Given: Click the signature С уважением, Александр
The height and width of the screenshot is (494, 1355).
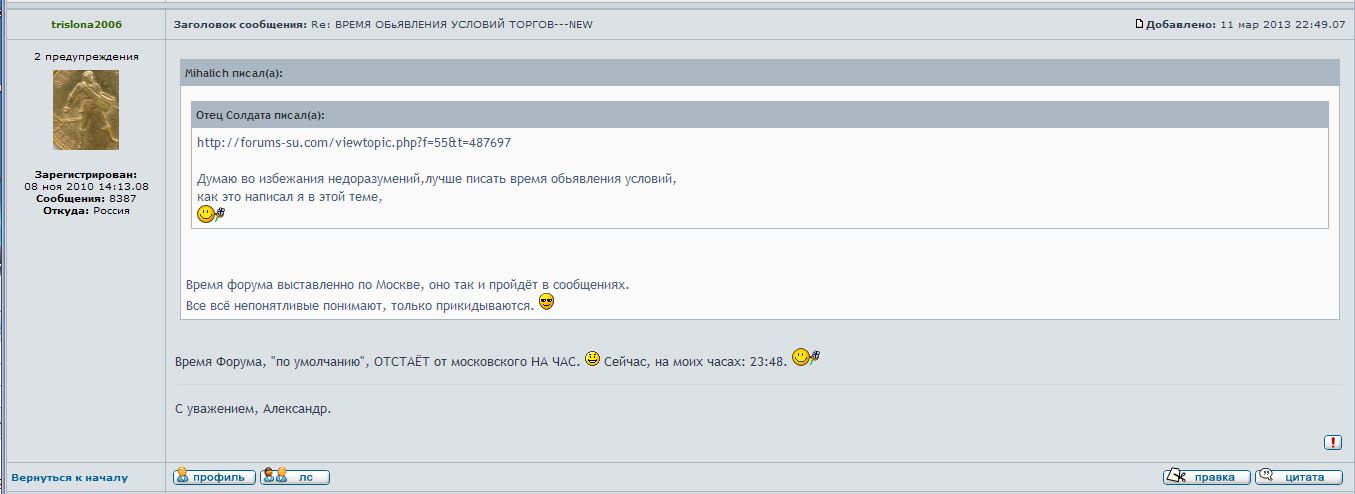Looking at the screenshot, I should (x=252, y=409).
